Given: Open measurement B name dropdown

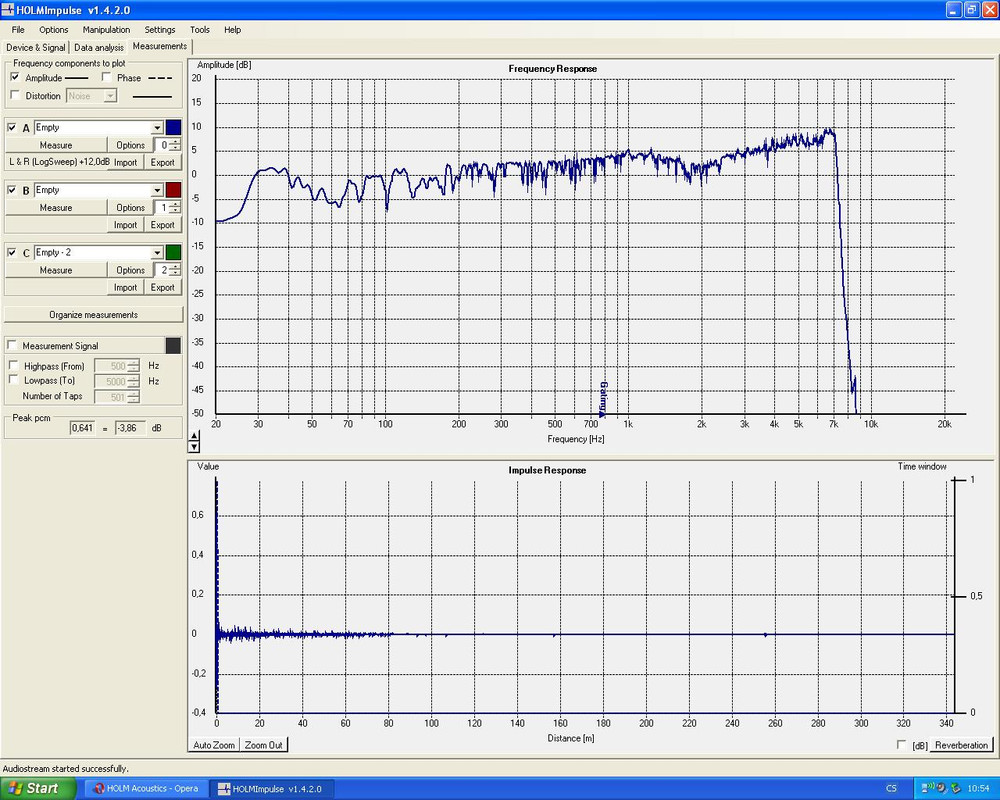Looking at the screenshot, I should tap(157, 190).
